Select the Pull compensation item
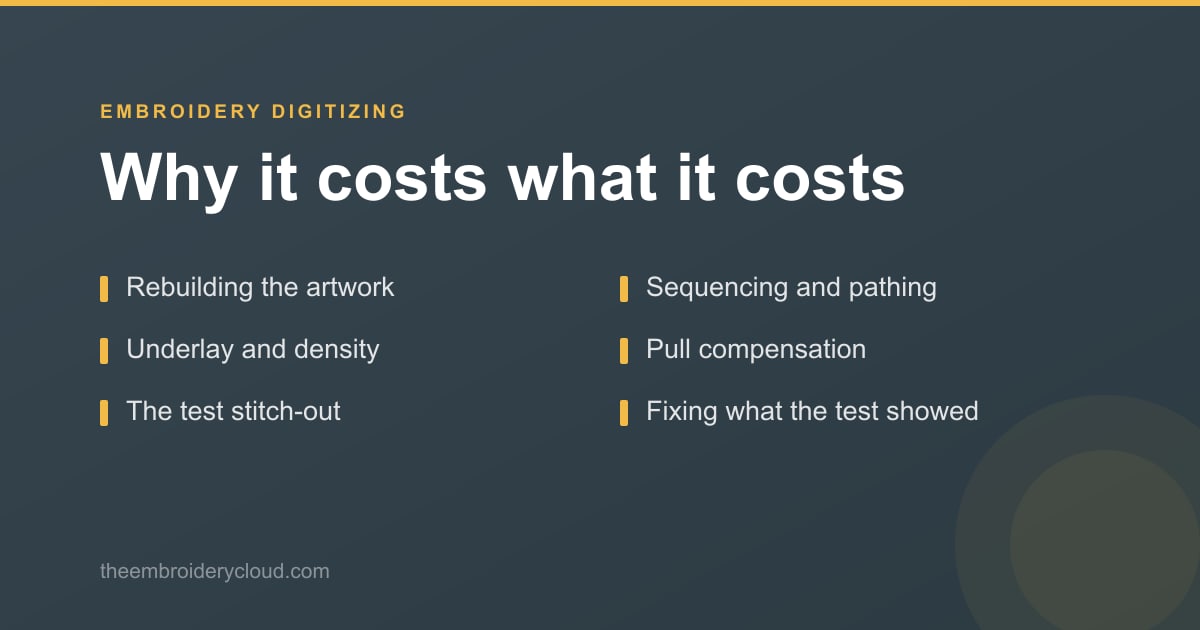The height and width of the screenshot is (630, 1200). pyautogui.click(x=756, y=350)
